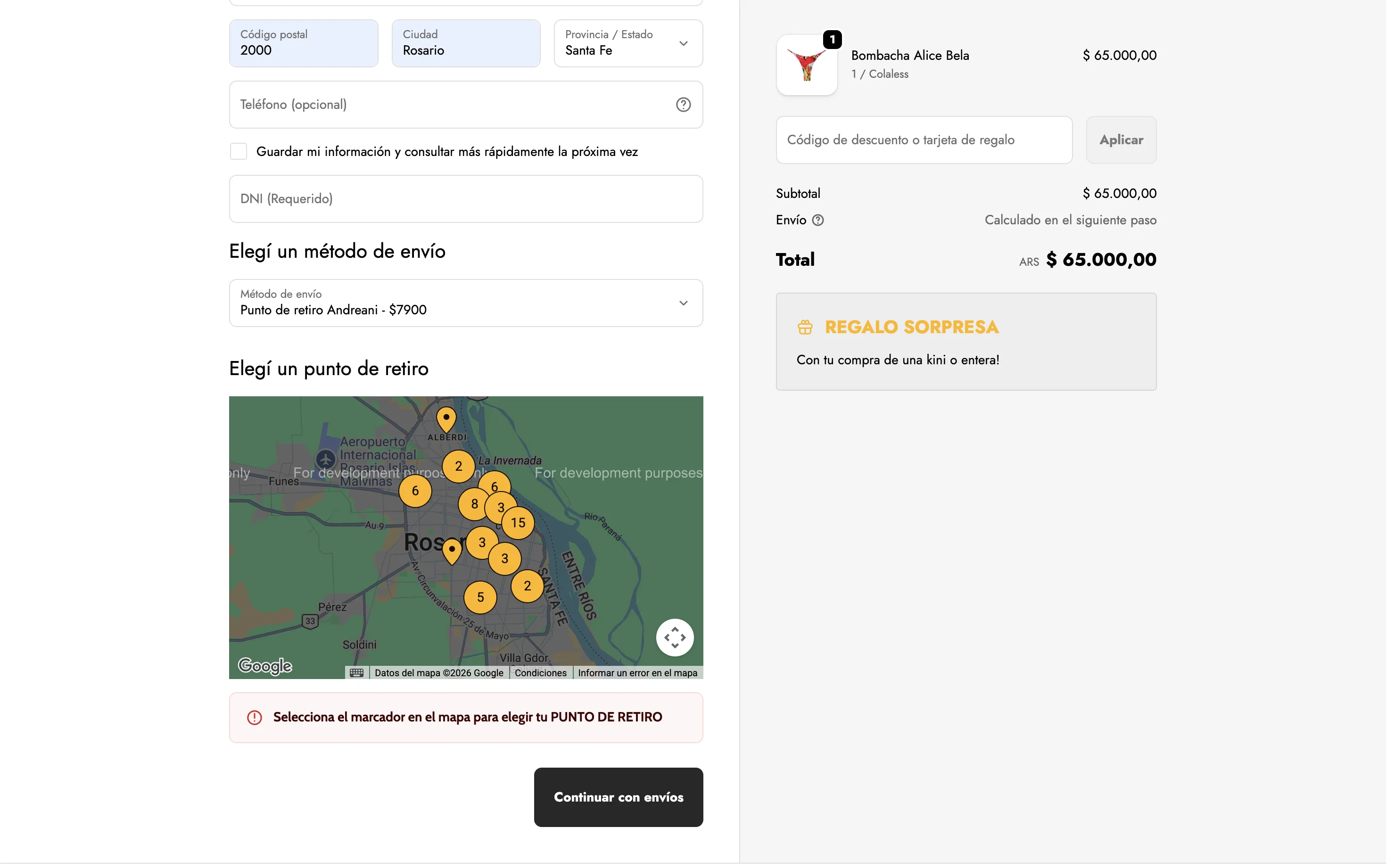Focus the DNI (Requerido) field
This screenshot has height=868, width=1386.
466,199
